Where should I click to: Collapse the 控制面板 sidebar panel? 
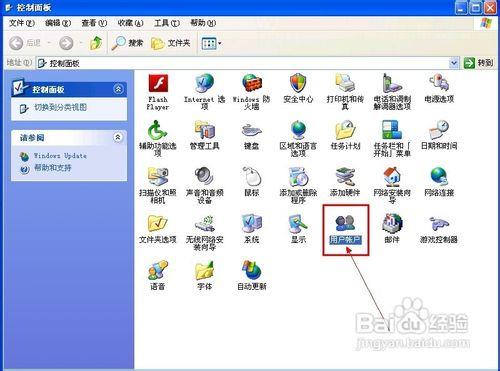click(118, 89)
